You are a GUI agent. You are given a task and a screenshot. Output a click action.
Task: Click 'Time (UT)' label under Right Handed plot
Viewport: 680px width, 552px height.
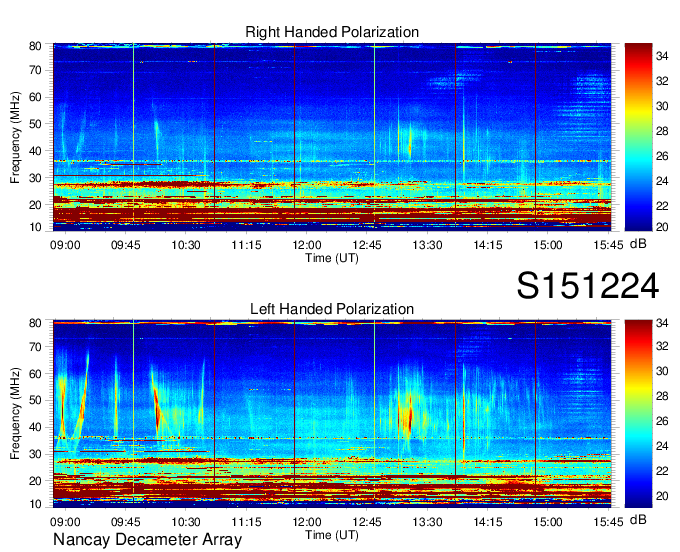[332, 258]
